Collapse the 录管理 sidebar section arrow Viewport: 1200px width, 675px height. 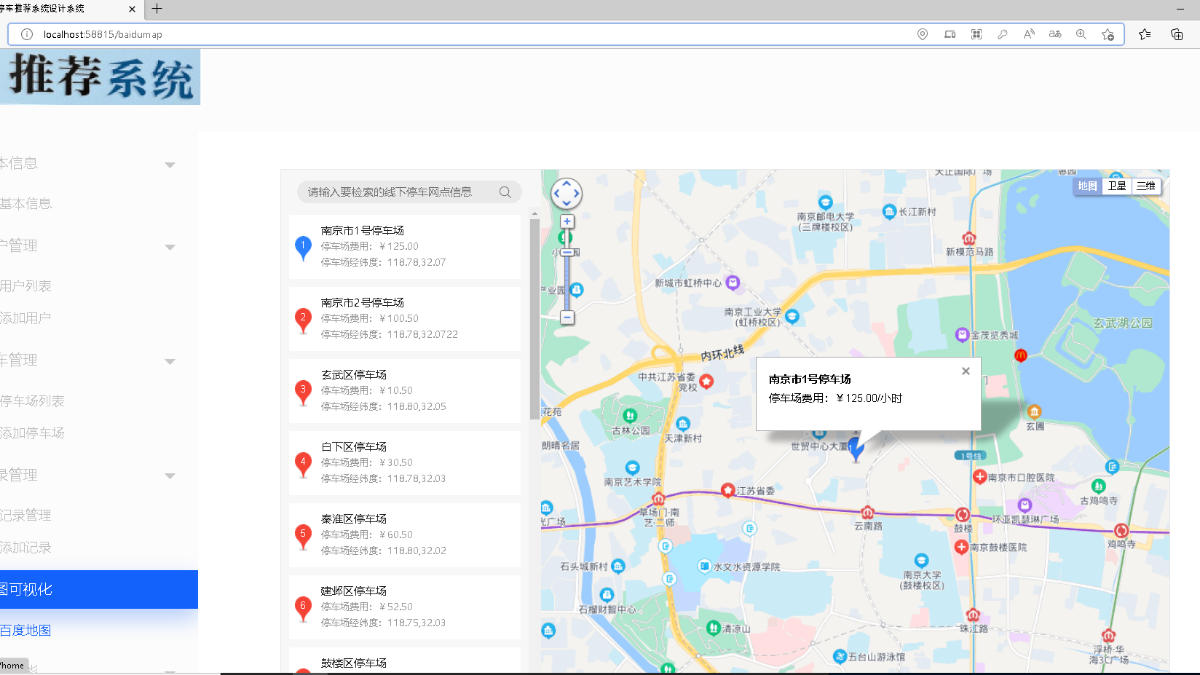click(x=170, y=476)
